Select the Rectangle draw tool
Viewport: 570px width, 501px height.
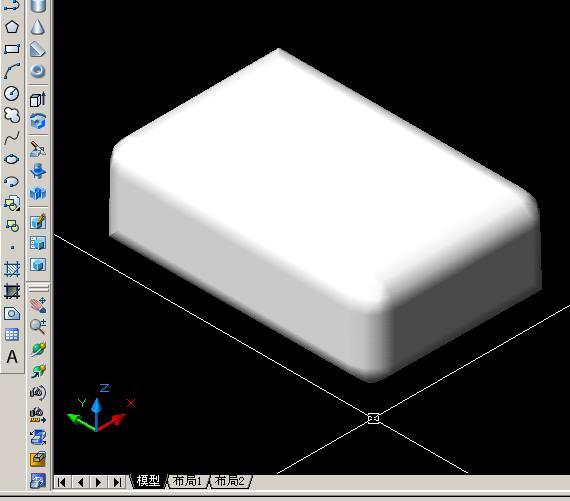pos(12,49)
